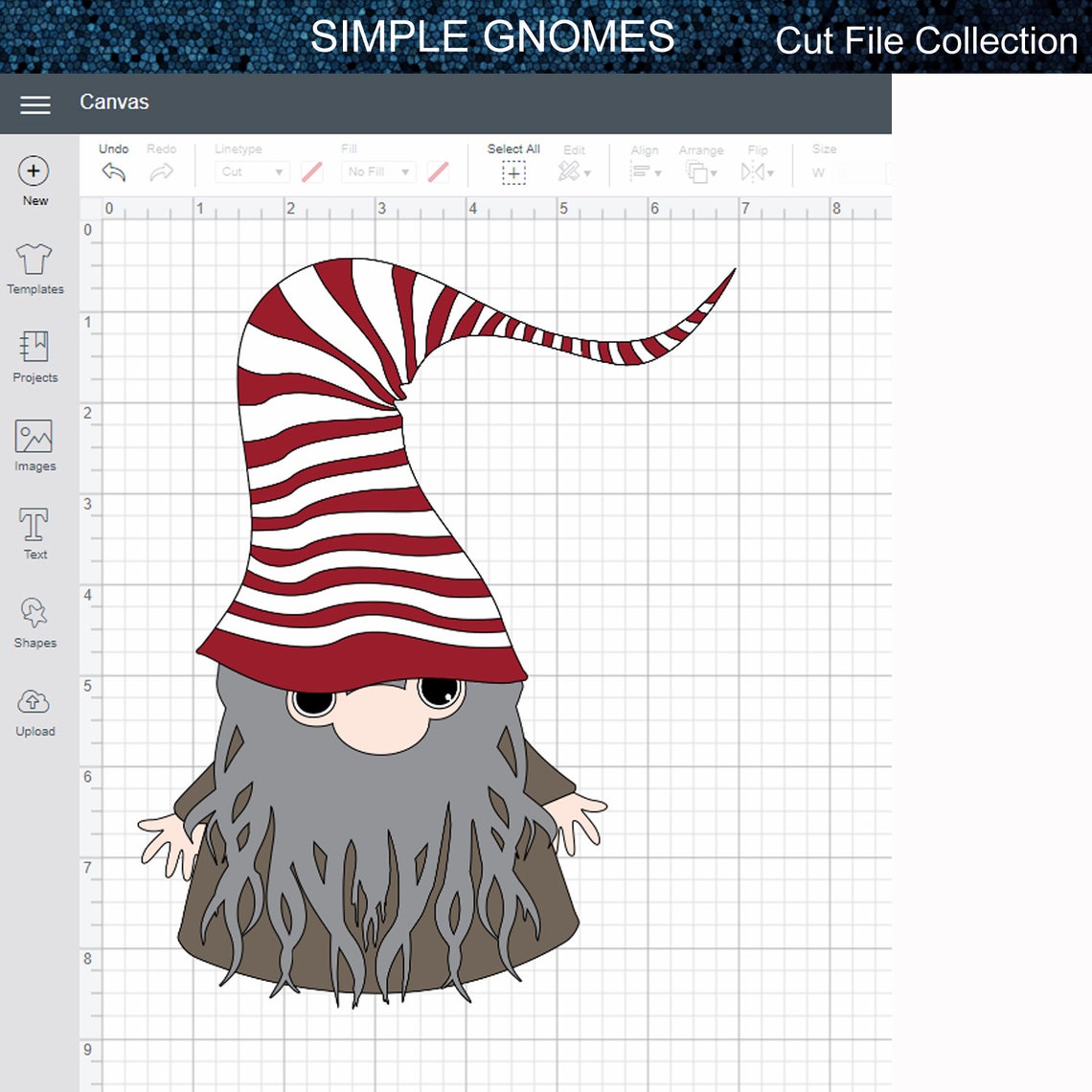Add Text with the Text tool
This screenshot has height=1092, width=1092.
coord(34,533)
